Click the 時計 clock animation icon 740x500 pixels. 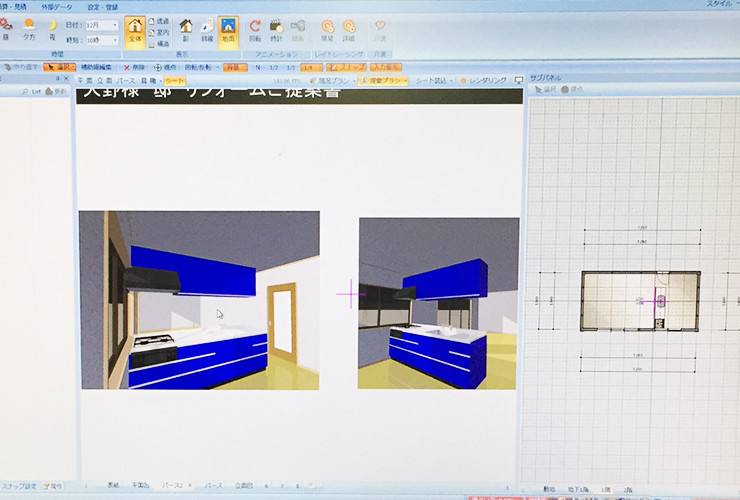coord(276,30)
